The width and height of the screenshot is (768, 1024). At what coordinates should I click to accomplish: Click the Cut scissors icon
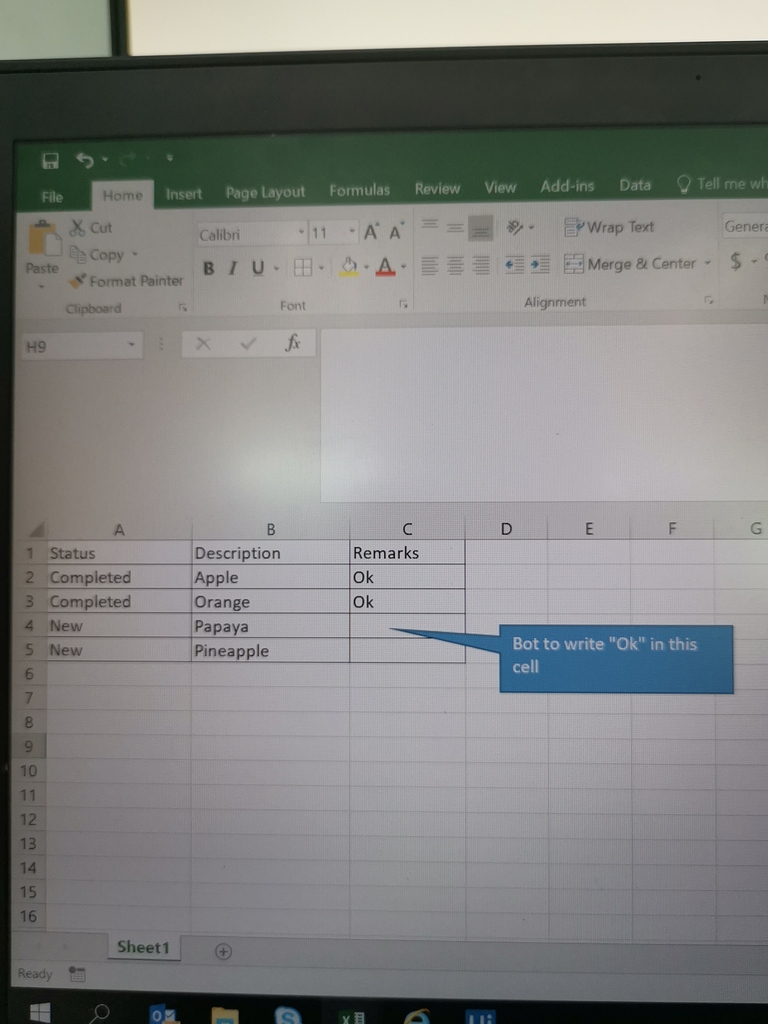coord(78,228)
